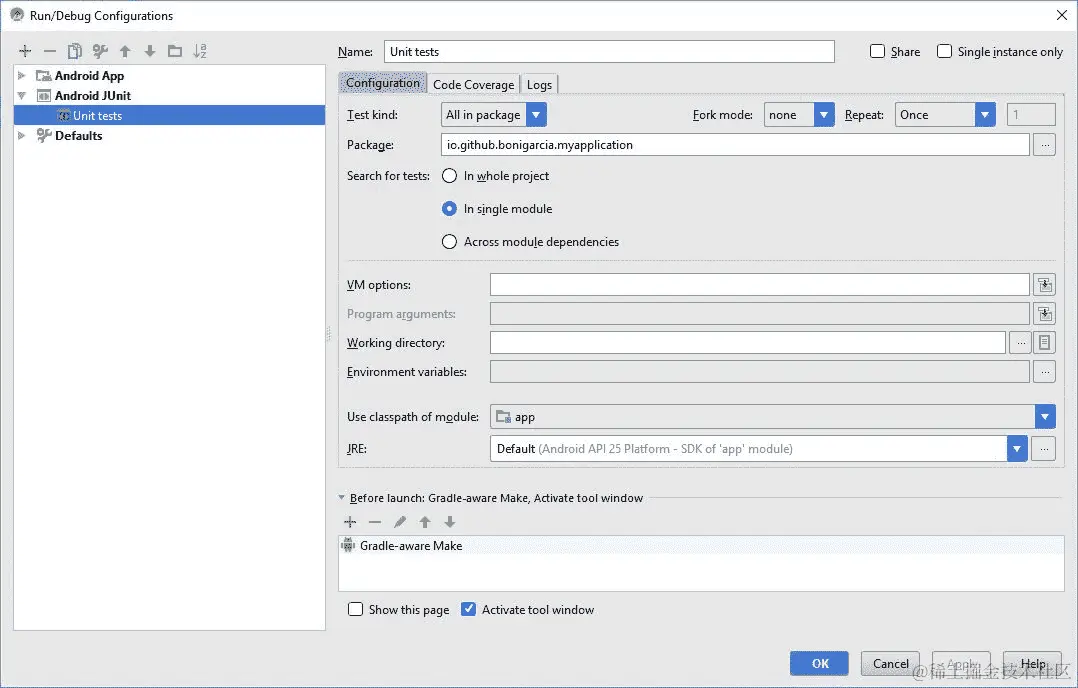Screen dimensions: 1078x688
Task: Copy the selected configuration
Action: pyautogui.click(x=74, y=51)
